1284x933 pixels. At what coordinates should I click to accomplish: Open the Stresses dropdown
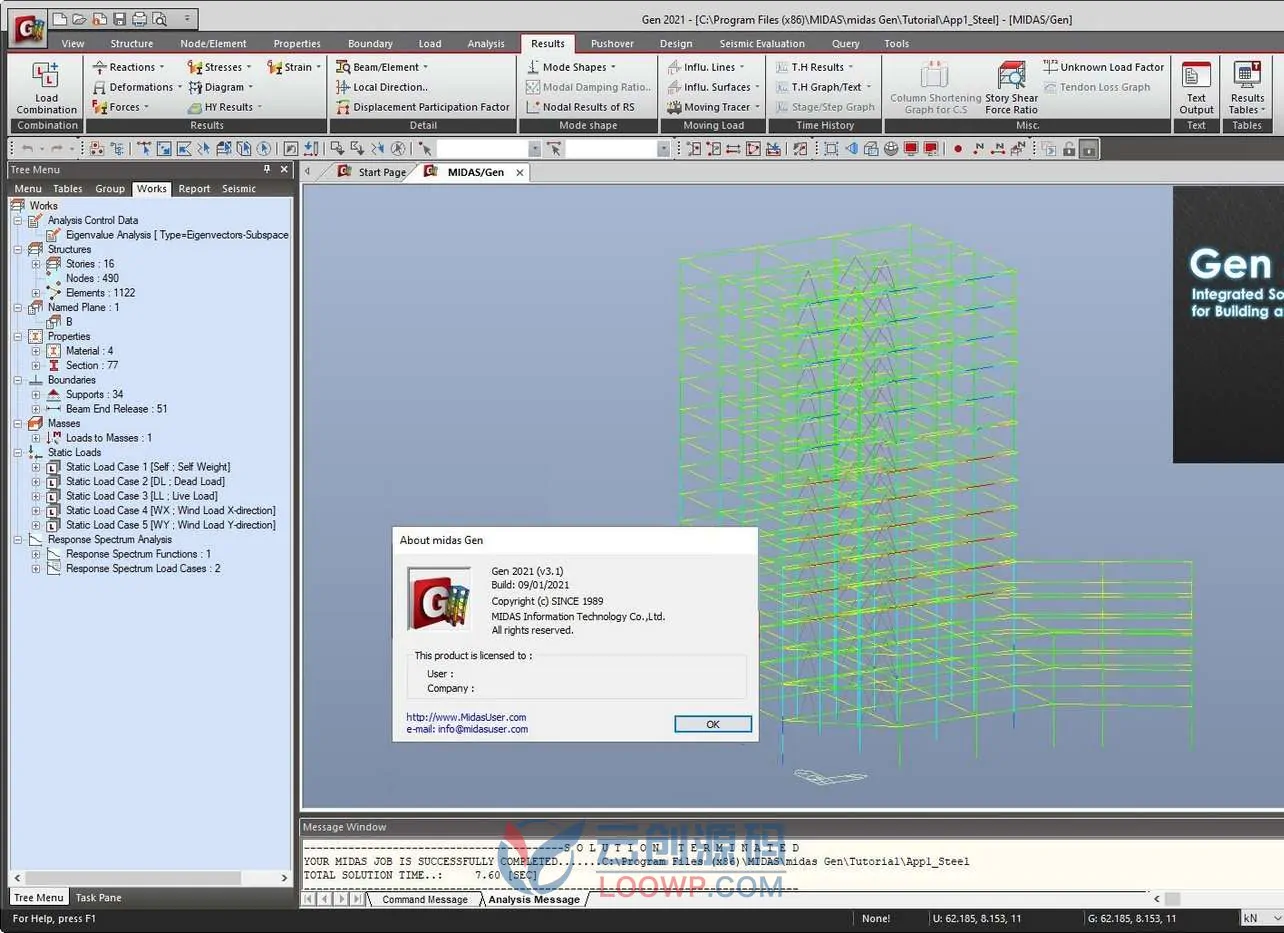click(219, 67)
